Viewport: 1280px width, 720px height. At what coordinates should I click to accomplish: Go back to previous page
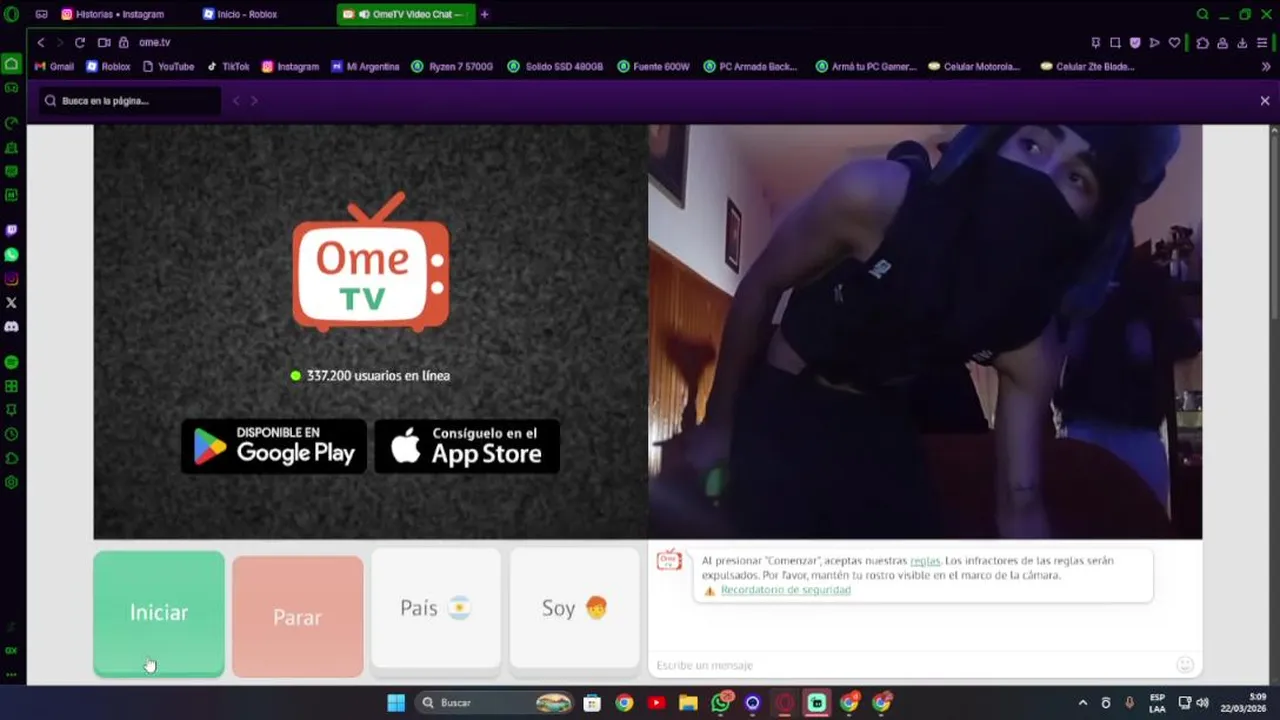click(x=41, y=42)
